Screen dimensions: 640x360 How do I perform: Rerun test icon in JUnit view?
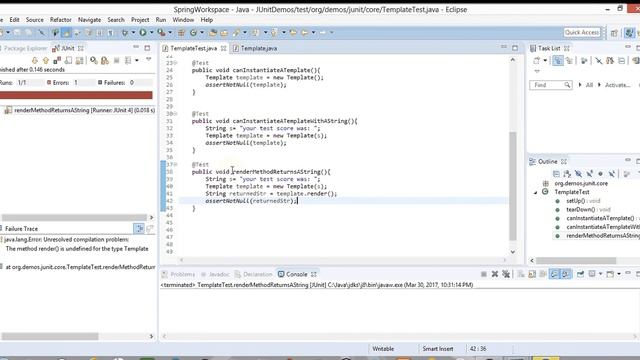(x=94, y=60)
